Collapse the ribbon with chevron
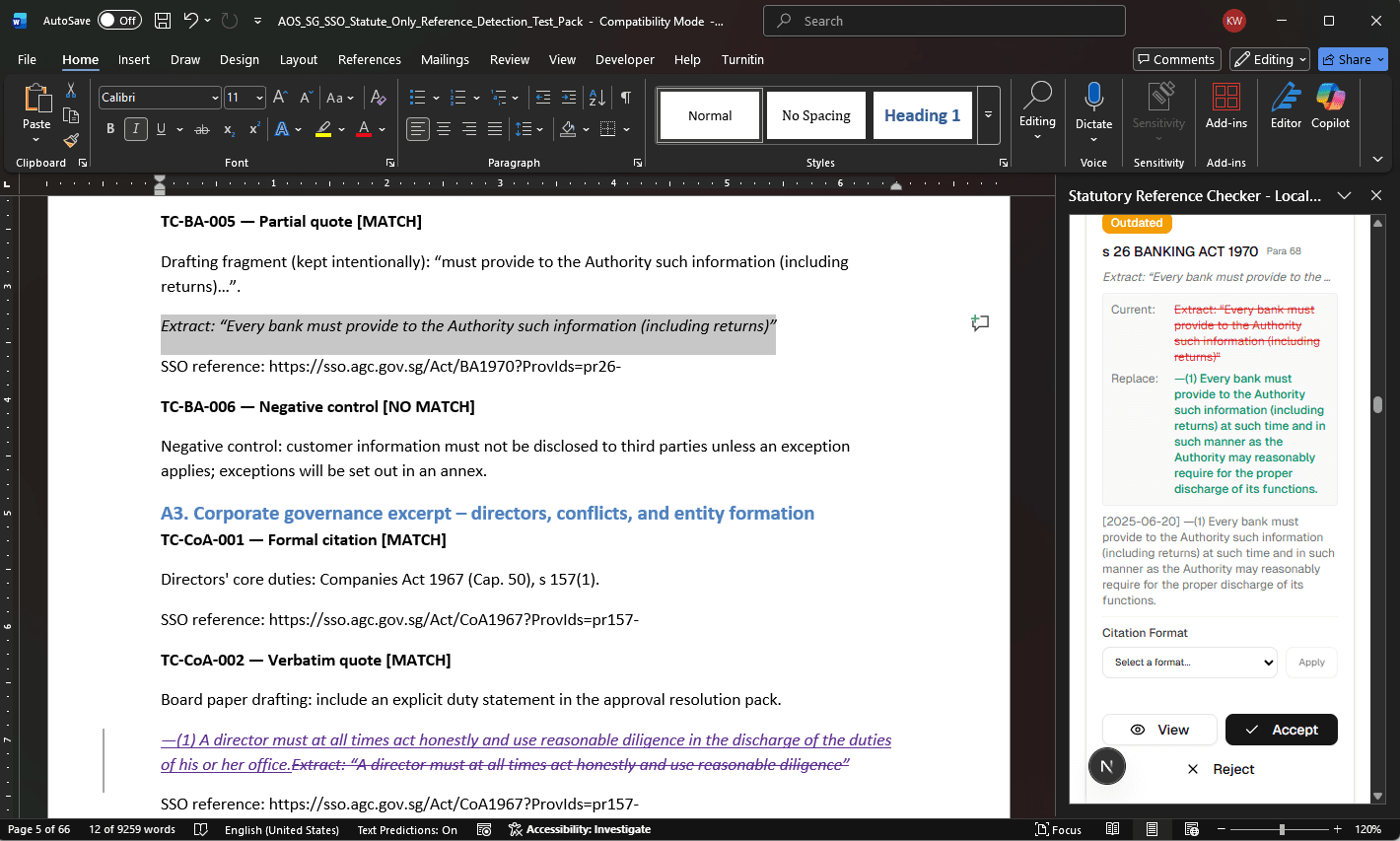Image resolution: width=1400 pixels, height=841 pixels. click(1377, 159)
